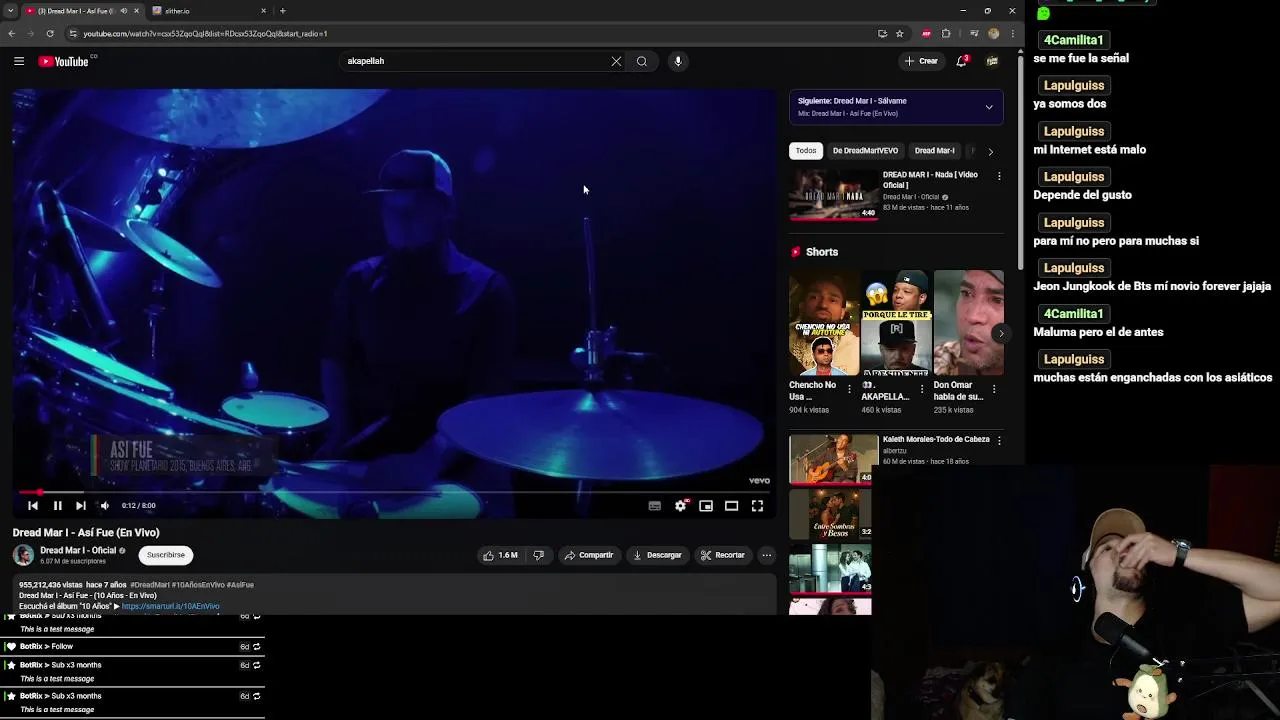Mute the video volume speaker
This screenshot has height=720, width=1280.
click(x=105, y=506)
